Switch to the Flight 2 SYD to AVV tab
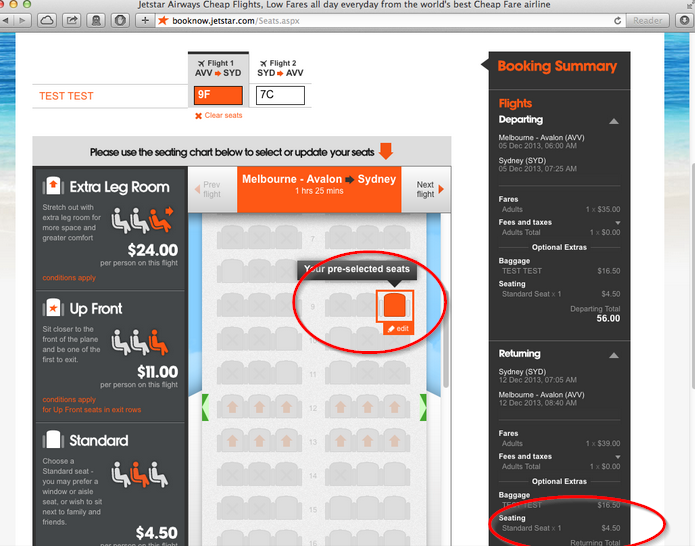Image resolution: width=695 pixels, height=546 pixels. click(x=280, y=68)
